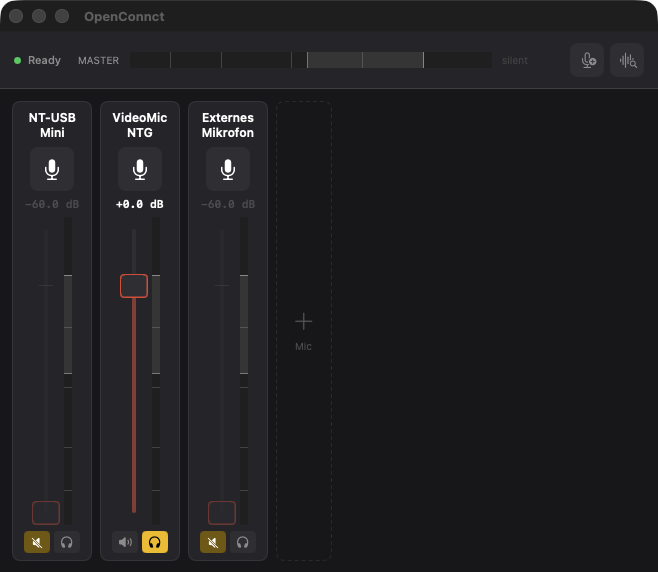Click the NT-USB Mini microphone icon
658x572 pixels.
tap(52, 169)
